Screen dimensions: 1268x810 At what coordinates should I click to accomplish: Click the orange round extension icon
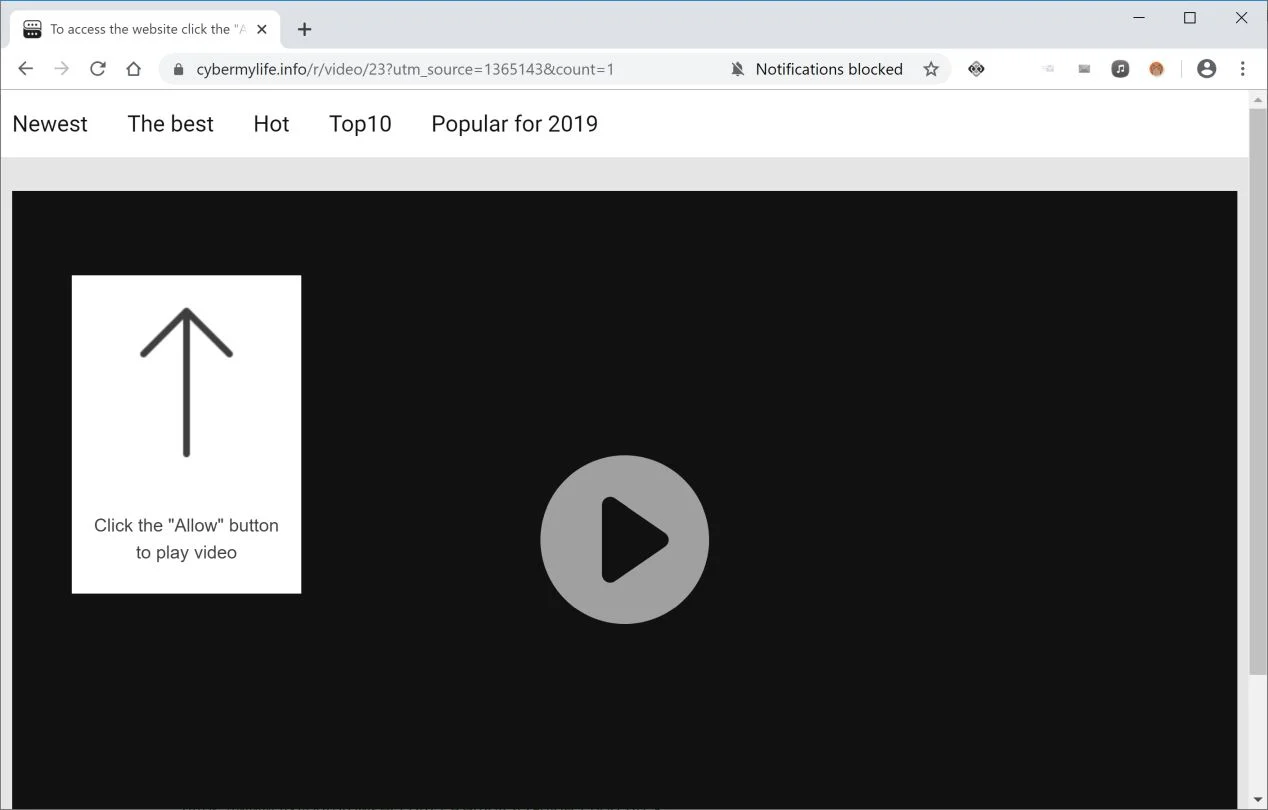(x=1157, y=69)
